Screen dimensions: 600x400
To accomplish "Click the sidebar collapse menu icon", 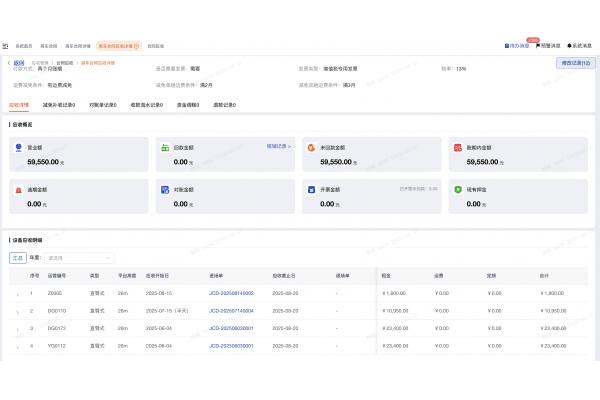I will click(x=5, y=46).
